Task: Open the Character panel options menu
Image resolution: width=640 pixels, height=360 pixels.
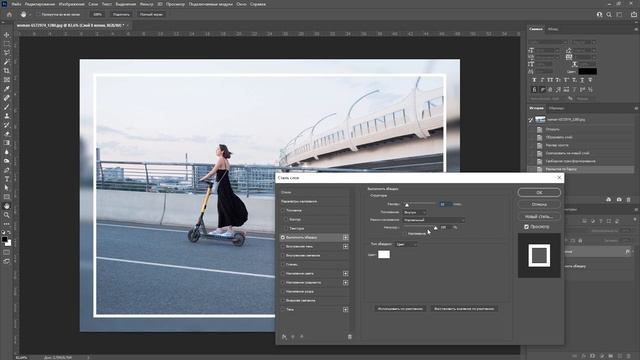Action: point(636,29)
